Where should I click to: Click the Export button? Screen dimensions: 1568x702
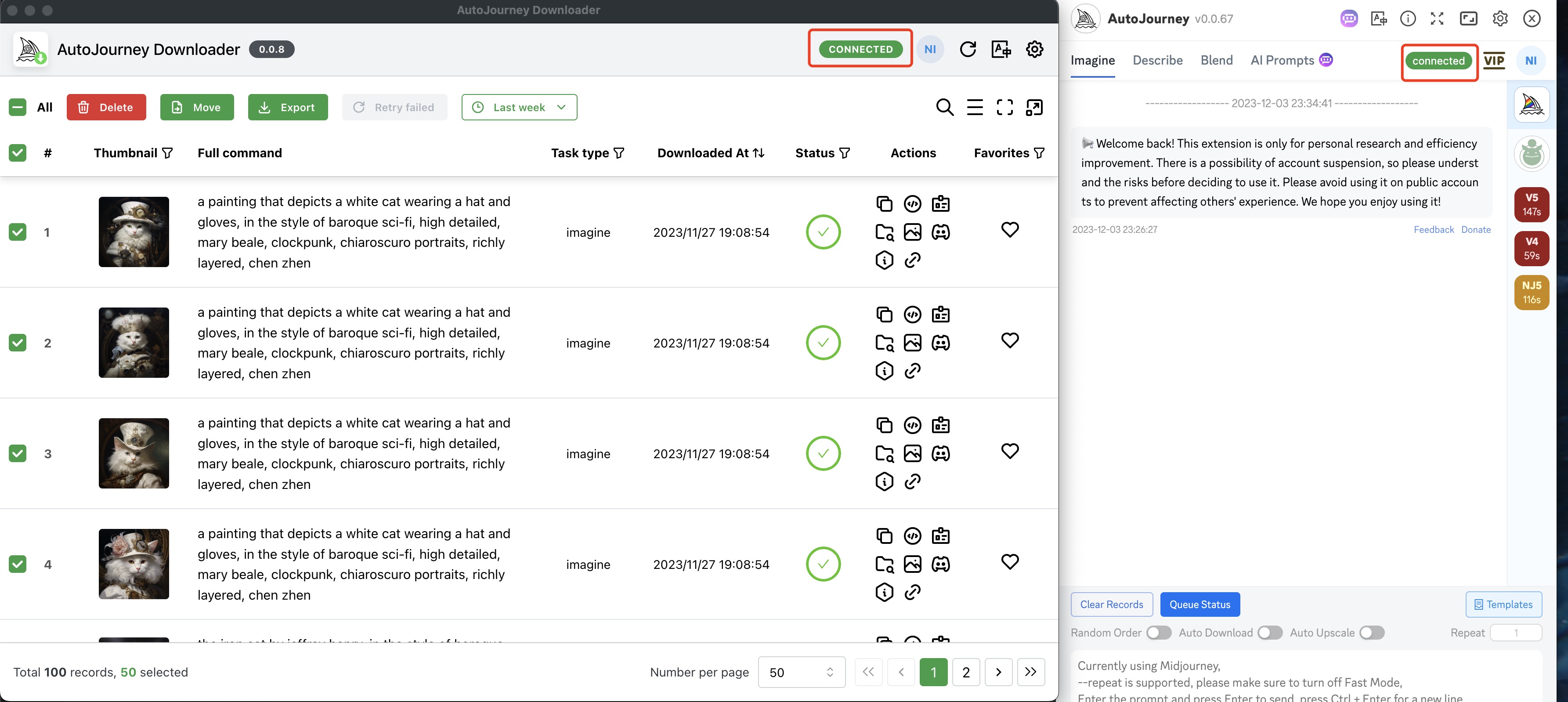(x=287, y=107)
